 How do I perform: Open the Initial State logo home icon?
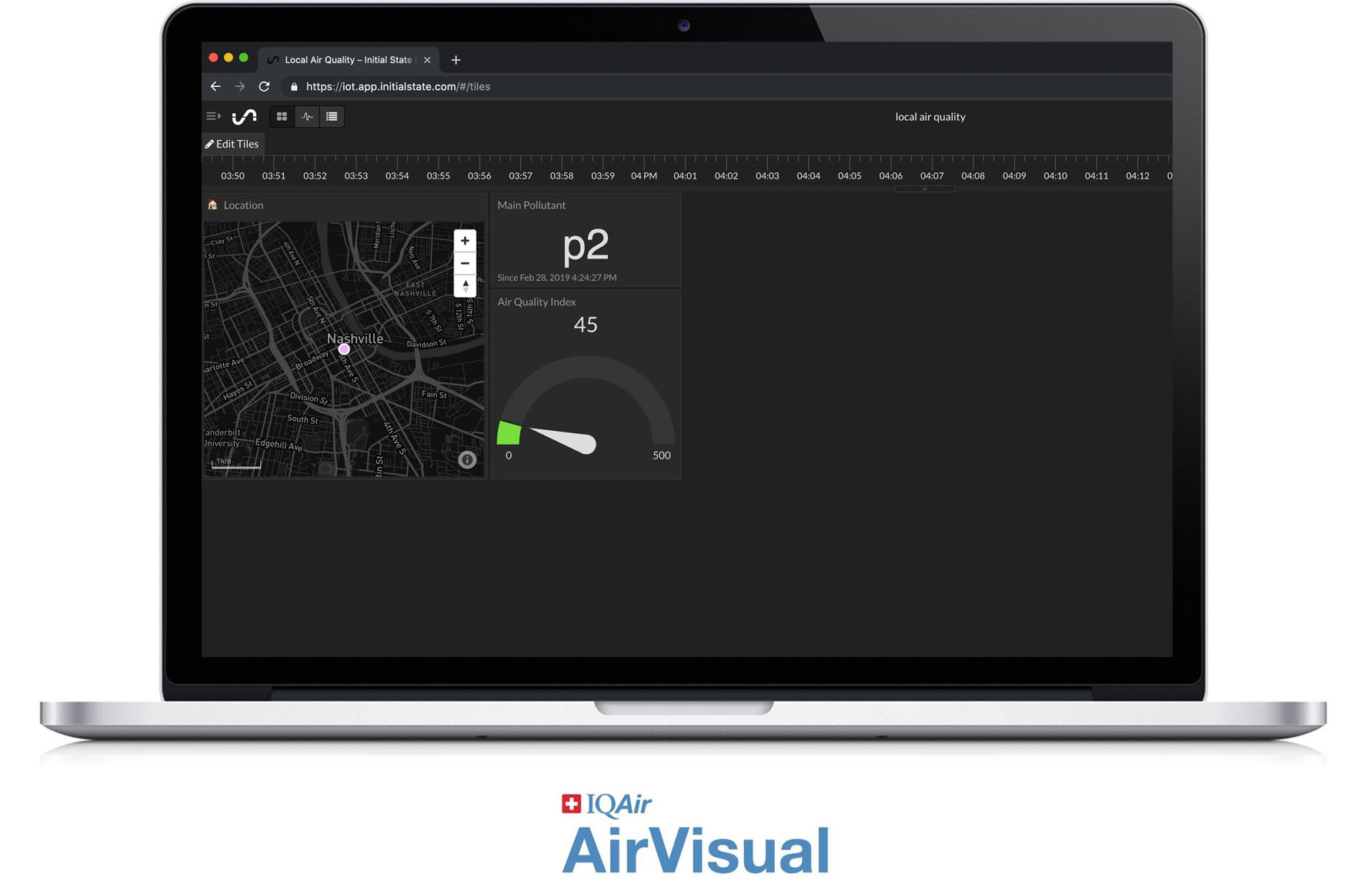(244, 116)
